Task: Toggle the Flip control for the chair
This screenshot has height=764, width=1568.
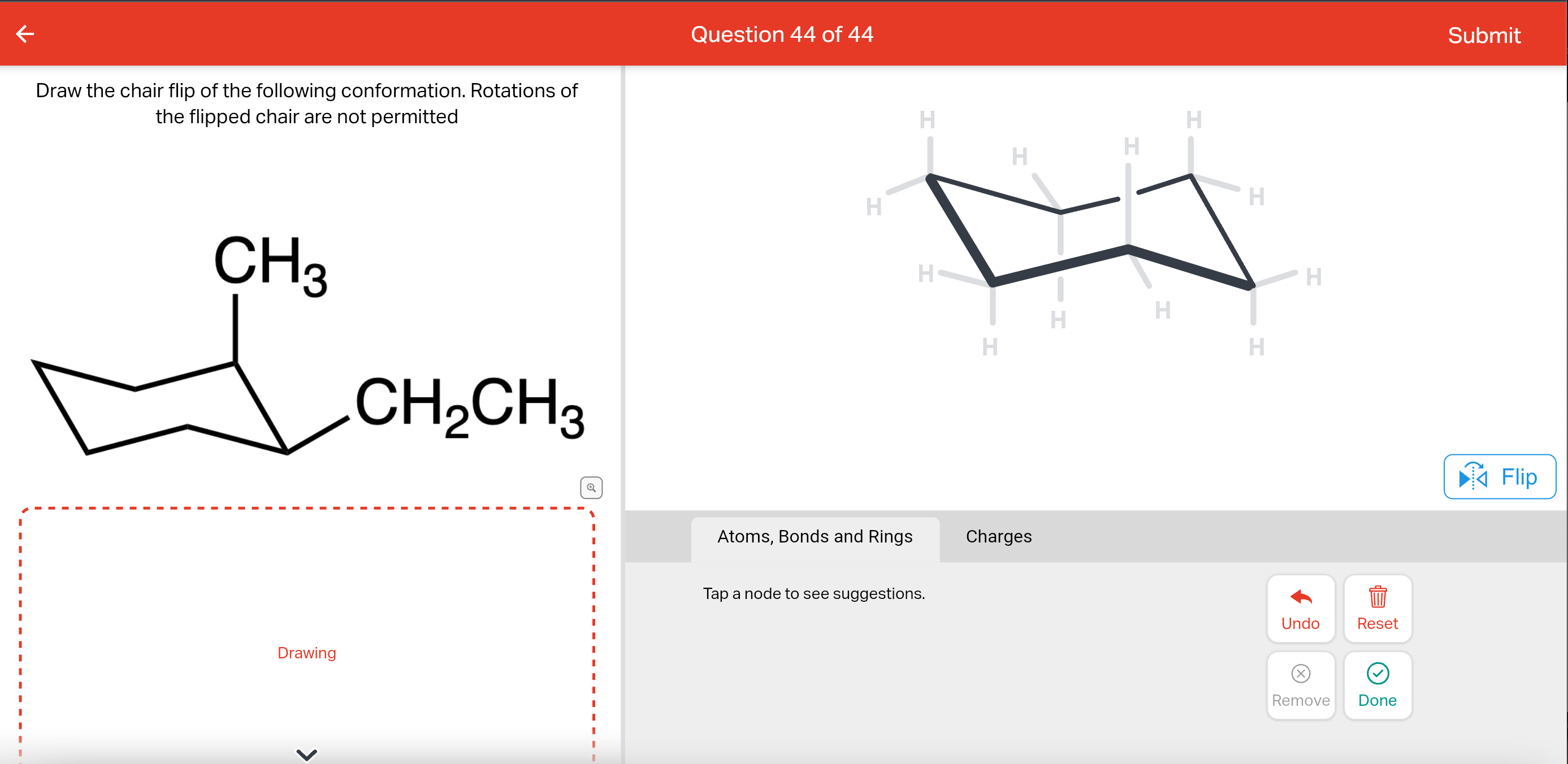Action: 1499,477
